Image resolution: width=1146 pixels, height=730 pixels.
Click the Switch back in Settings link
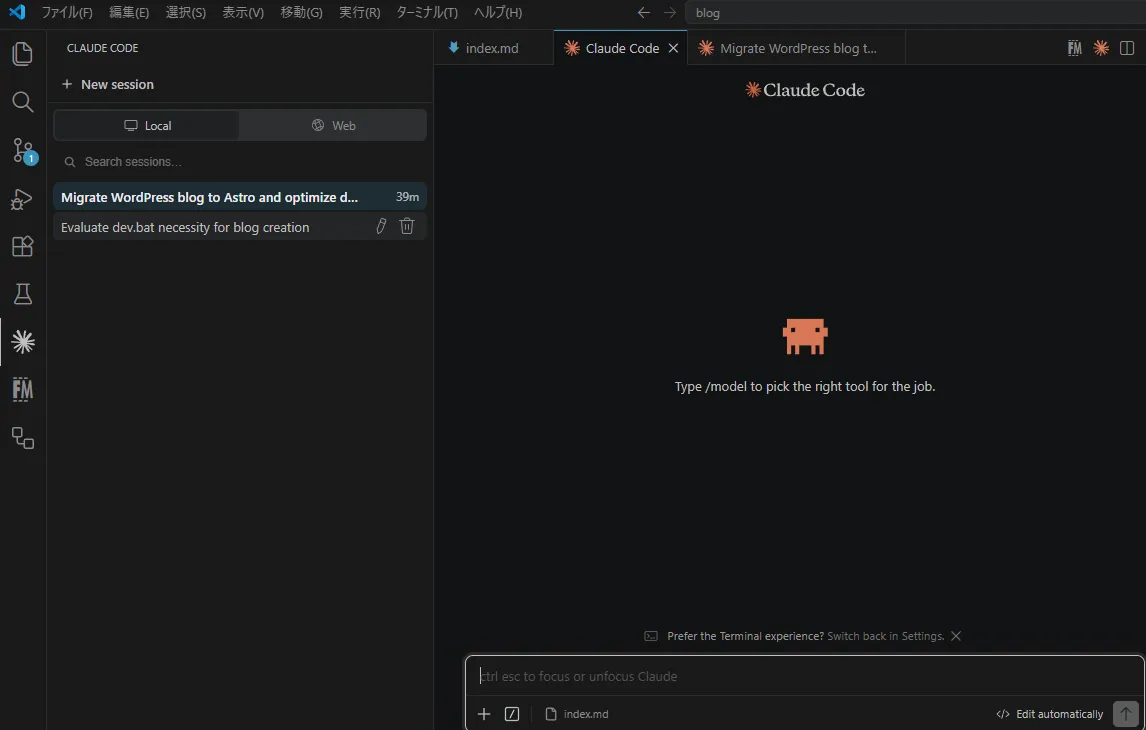[885, 636]
